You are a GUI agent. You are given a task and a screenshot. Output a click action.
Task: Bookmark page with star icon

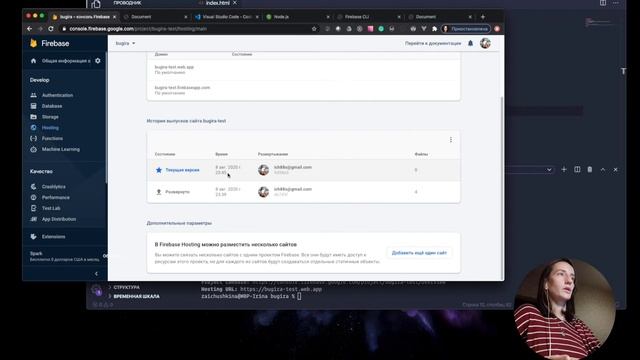point(314,29)
